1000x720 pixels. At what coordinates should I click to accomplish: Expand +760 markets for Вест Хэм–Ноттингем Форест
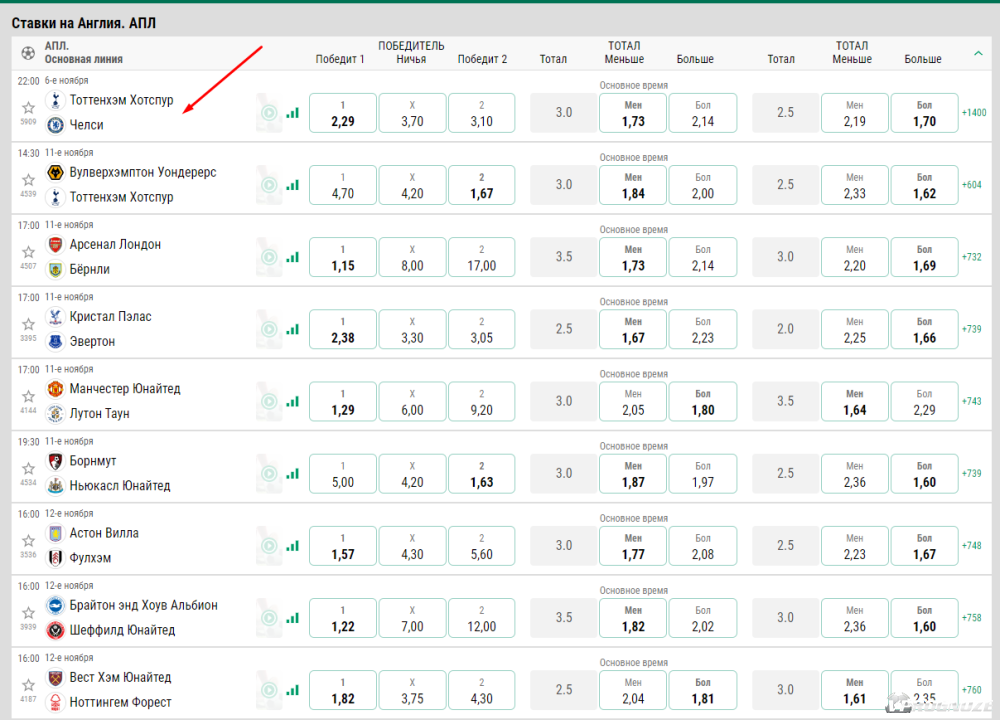click(972, 689)
